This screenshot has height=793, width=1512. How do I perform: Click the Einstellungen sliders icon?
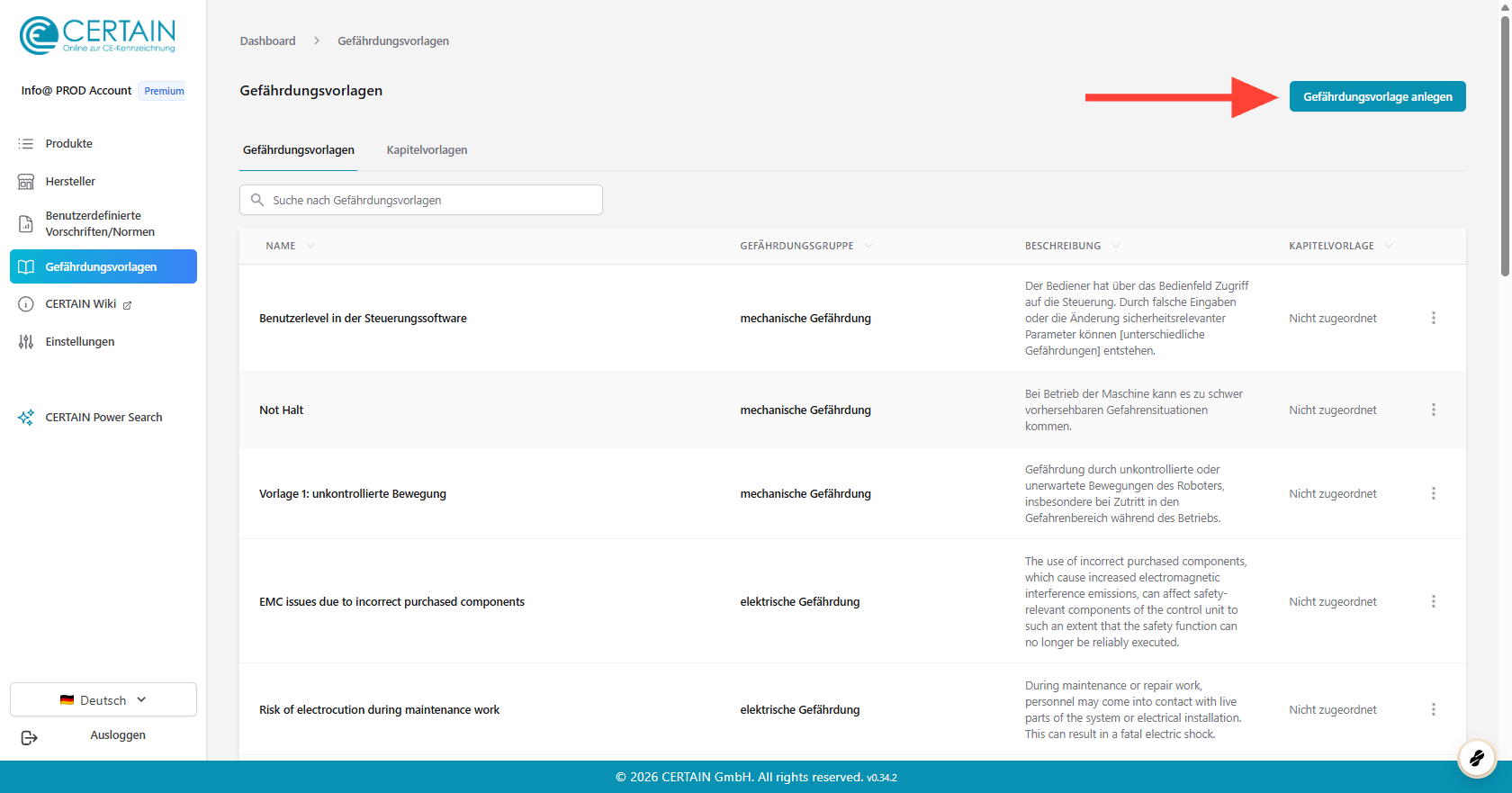pos(26,342)
